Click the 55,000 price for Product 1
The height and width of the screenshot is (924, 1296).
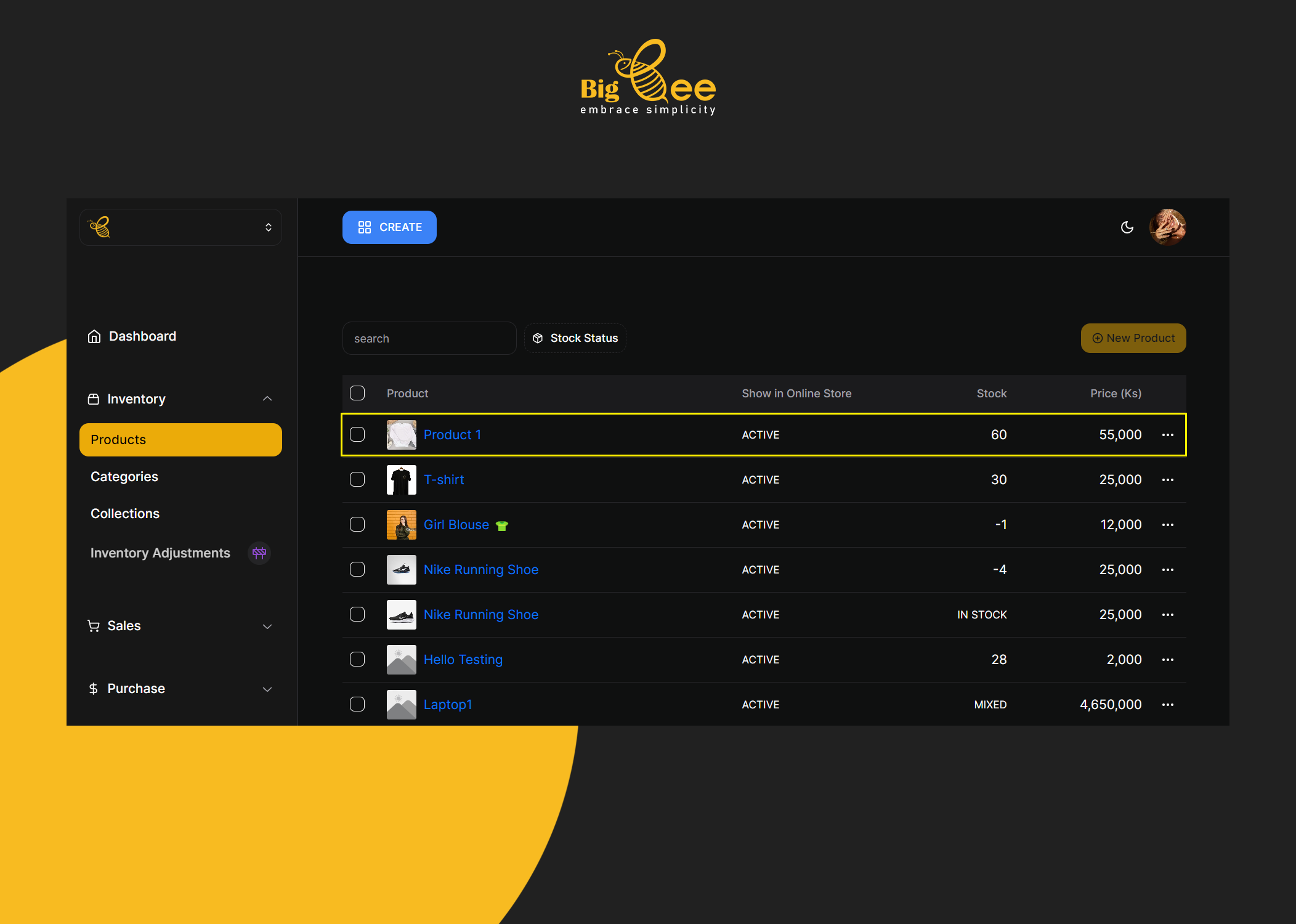tap(1120, 435)
